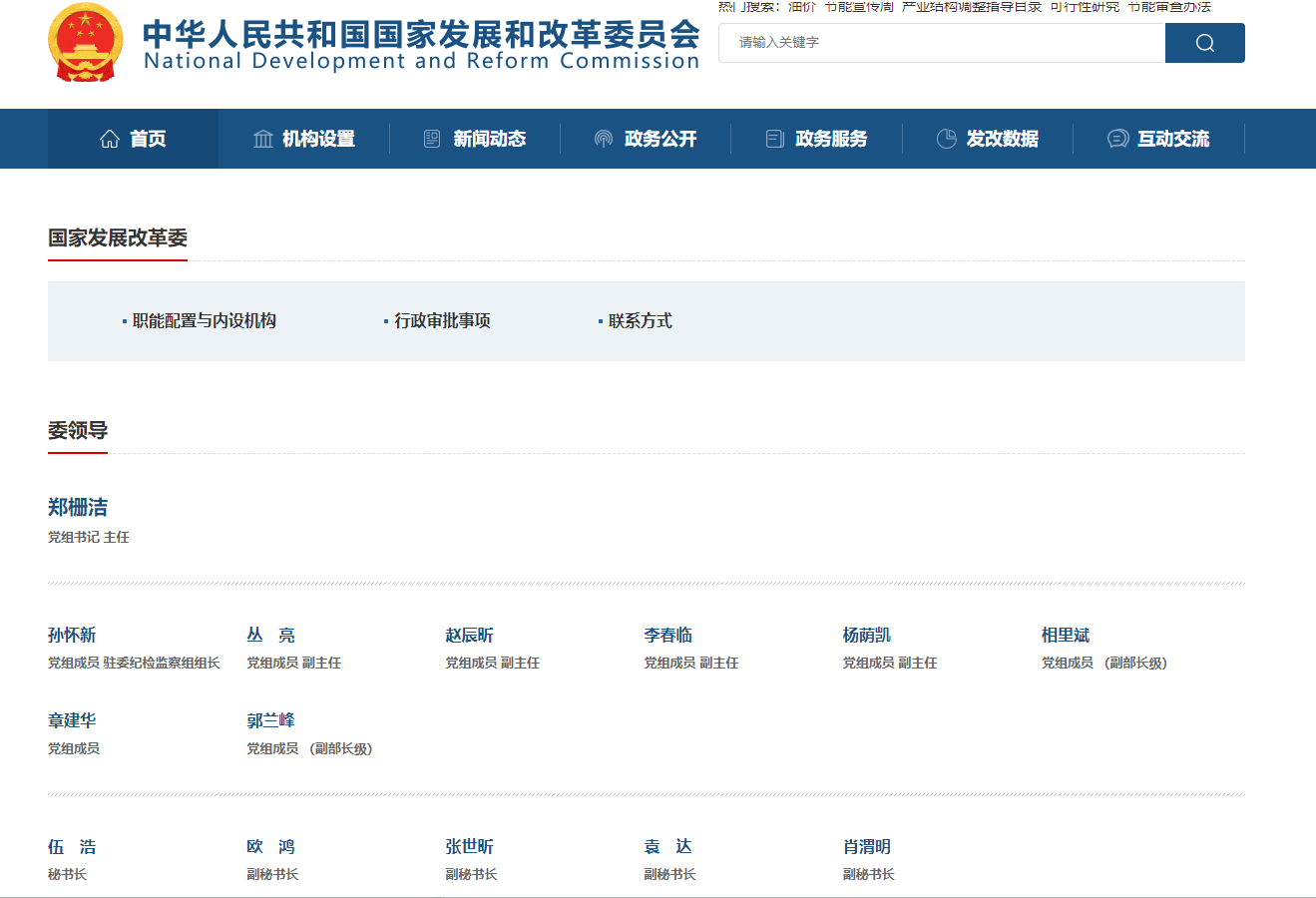Open the 联系方式 link
Image resolution: width=1316 pixels, height=898 pixels.
point(640,321)
